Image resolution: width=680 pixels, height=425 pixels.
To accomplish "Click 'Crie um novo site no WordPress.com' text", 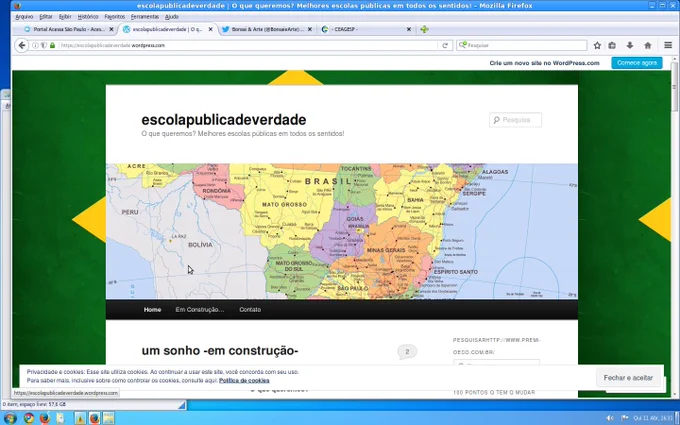I will pos(544,63).
